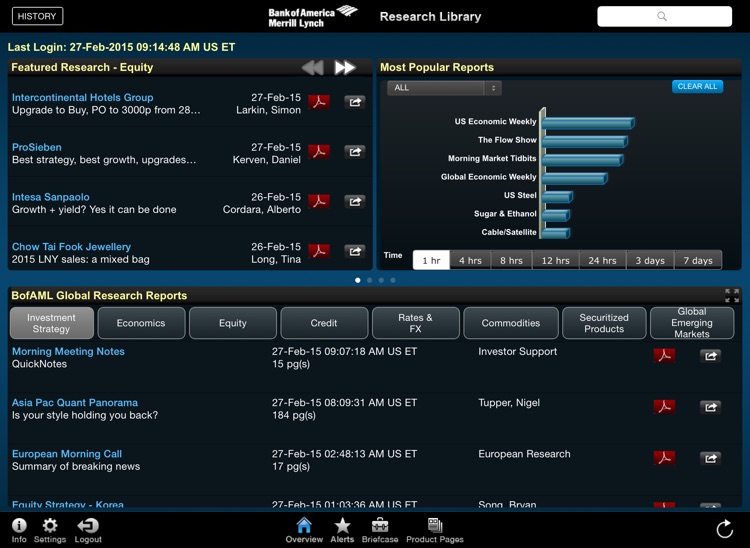Share the Asia Pac Quant Panorama report
This screenshot has height=548, width=750.
[x=710, y=407]
